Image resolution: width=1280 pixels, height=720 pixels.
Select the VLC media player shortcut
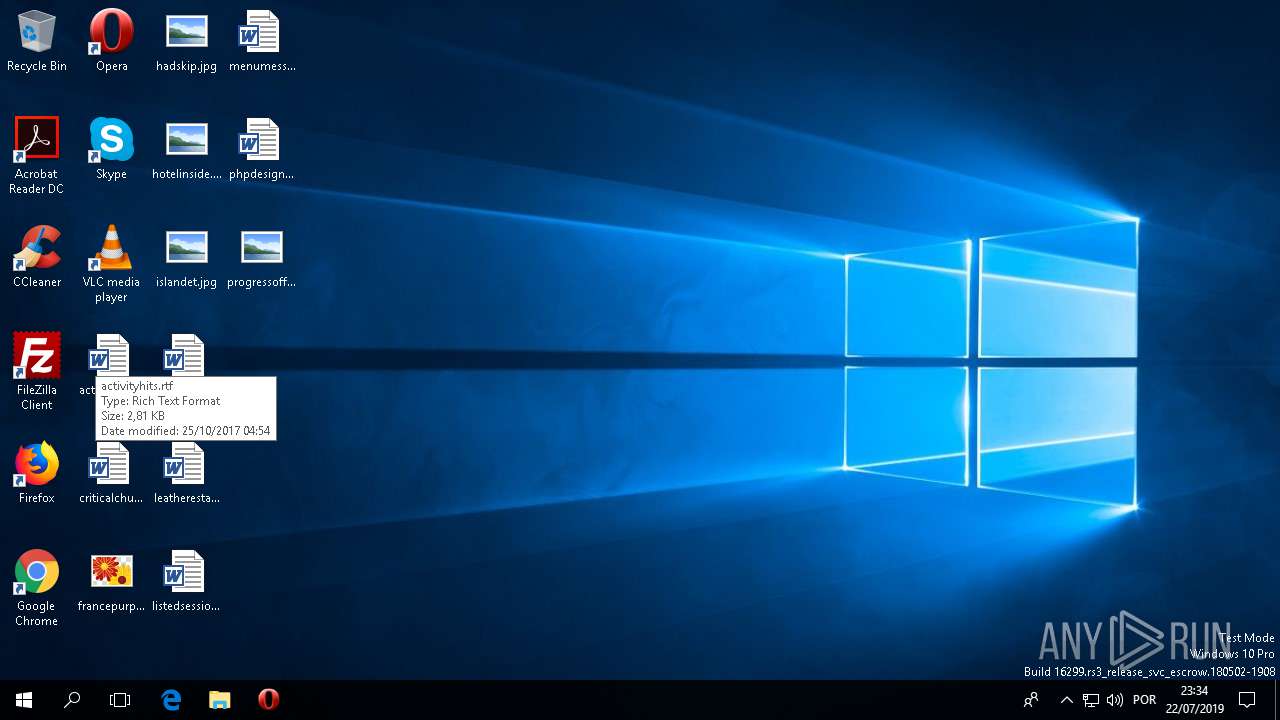(111, 264)
